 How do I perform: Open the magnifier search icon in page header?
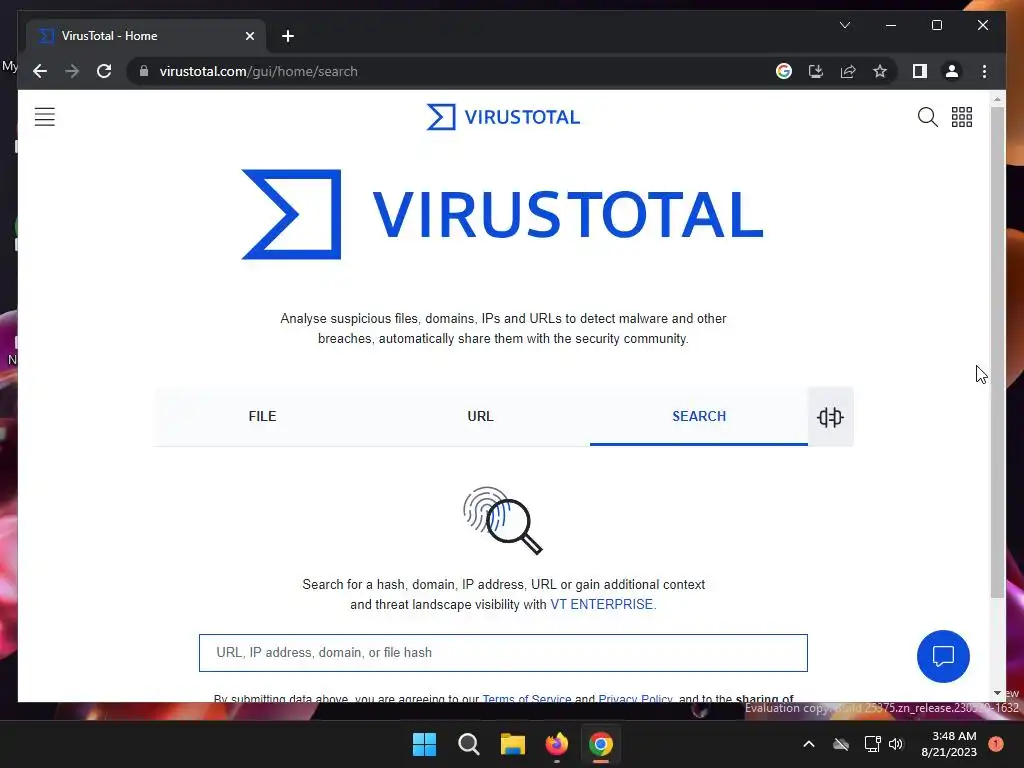pos(927,117)
